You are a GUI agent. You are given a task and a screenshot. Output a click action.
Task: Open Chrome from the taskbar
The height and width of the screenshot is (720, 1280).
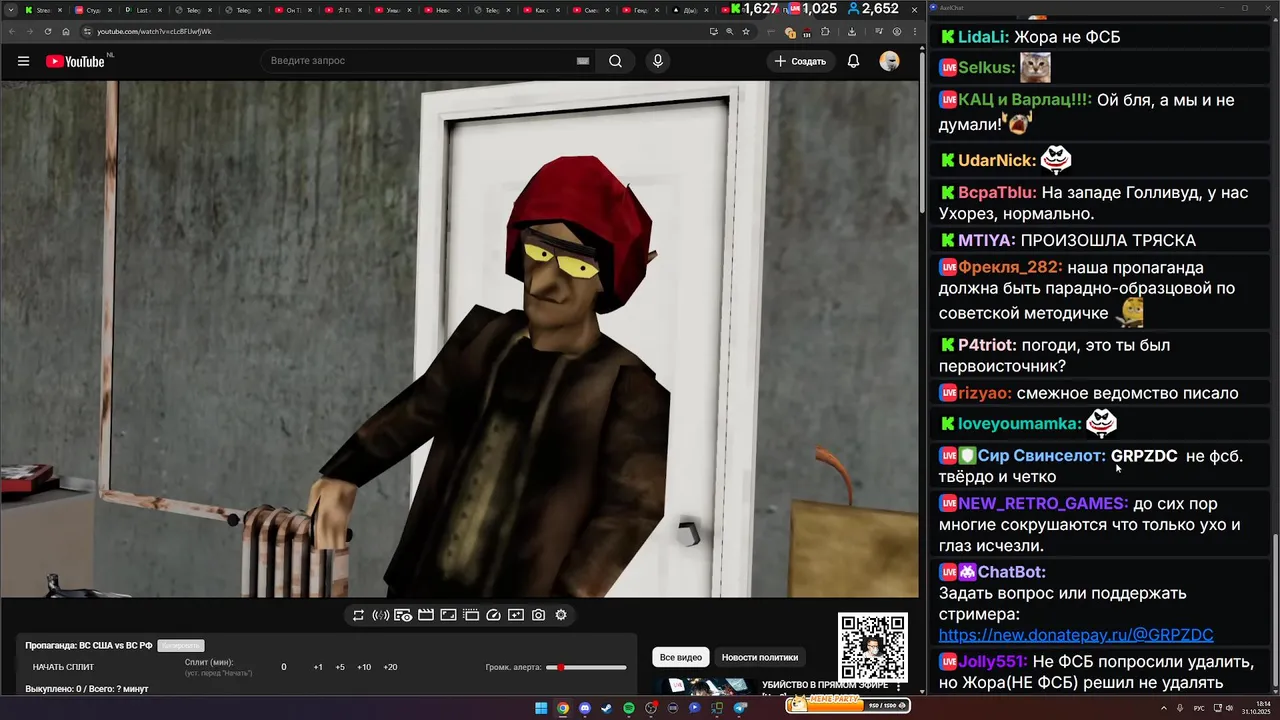coord(563,708)
